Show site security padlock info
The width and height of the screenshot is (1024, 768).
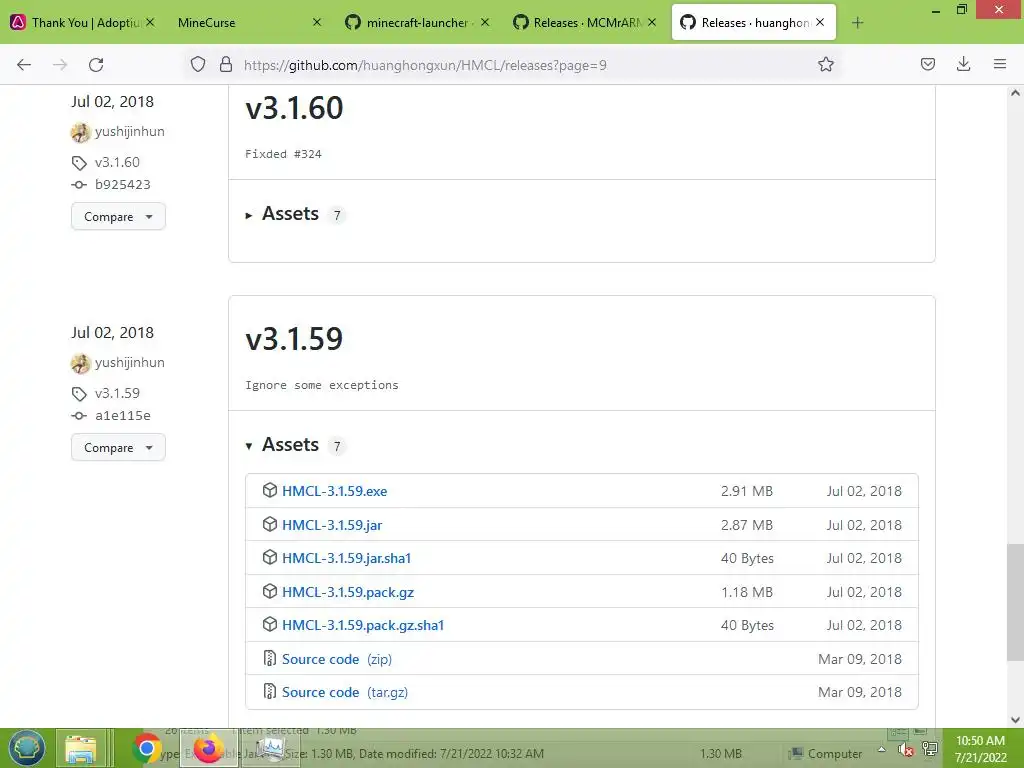[226, 64]
